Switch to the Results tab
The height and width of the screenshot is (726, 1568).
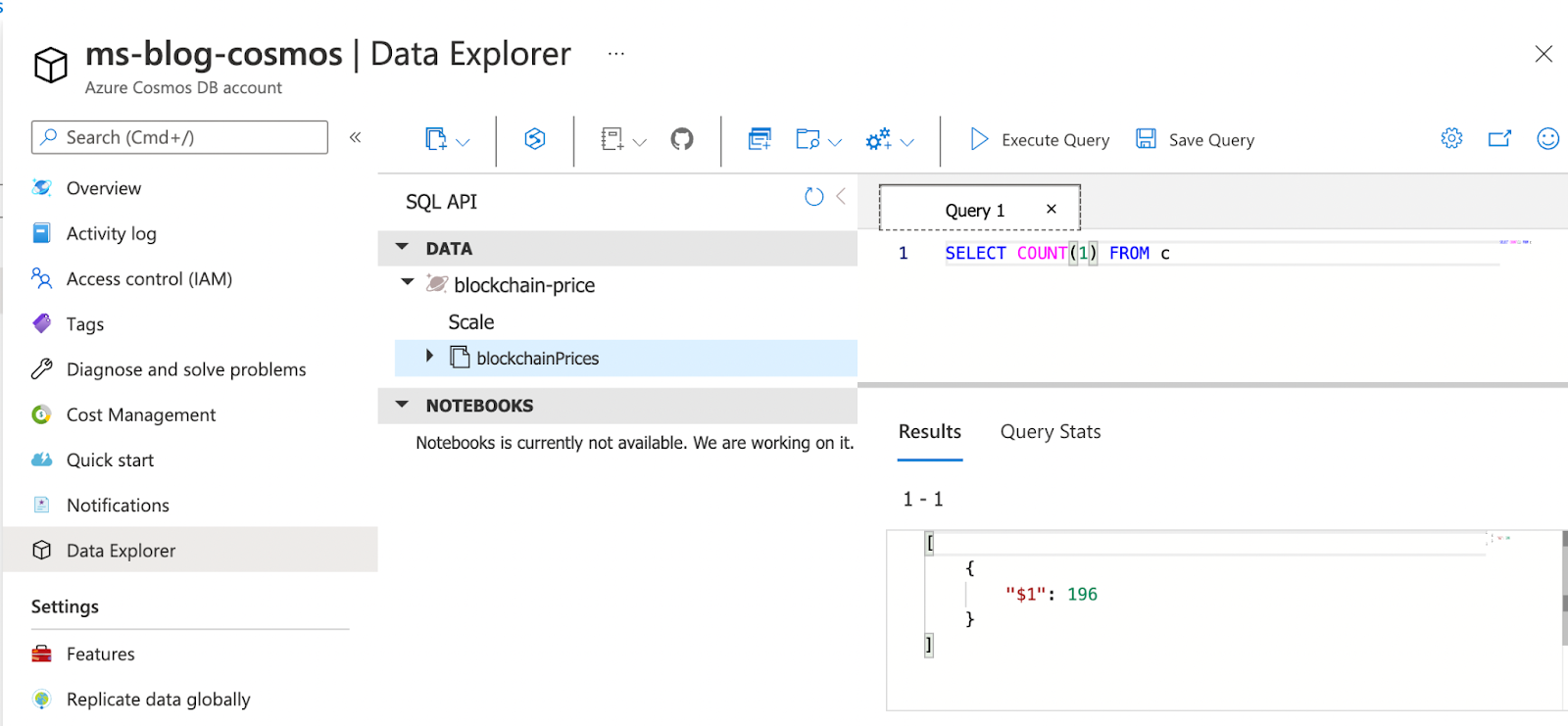pos(930,432)
